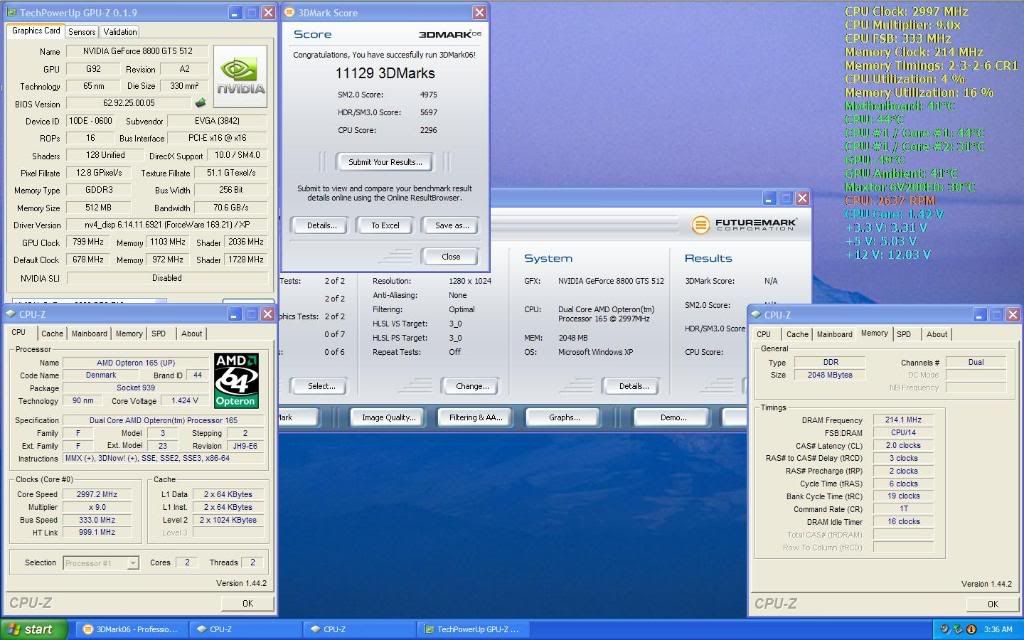Open Graphs in 3DMark06

click(564, 417)
